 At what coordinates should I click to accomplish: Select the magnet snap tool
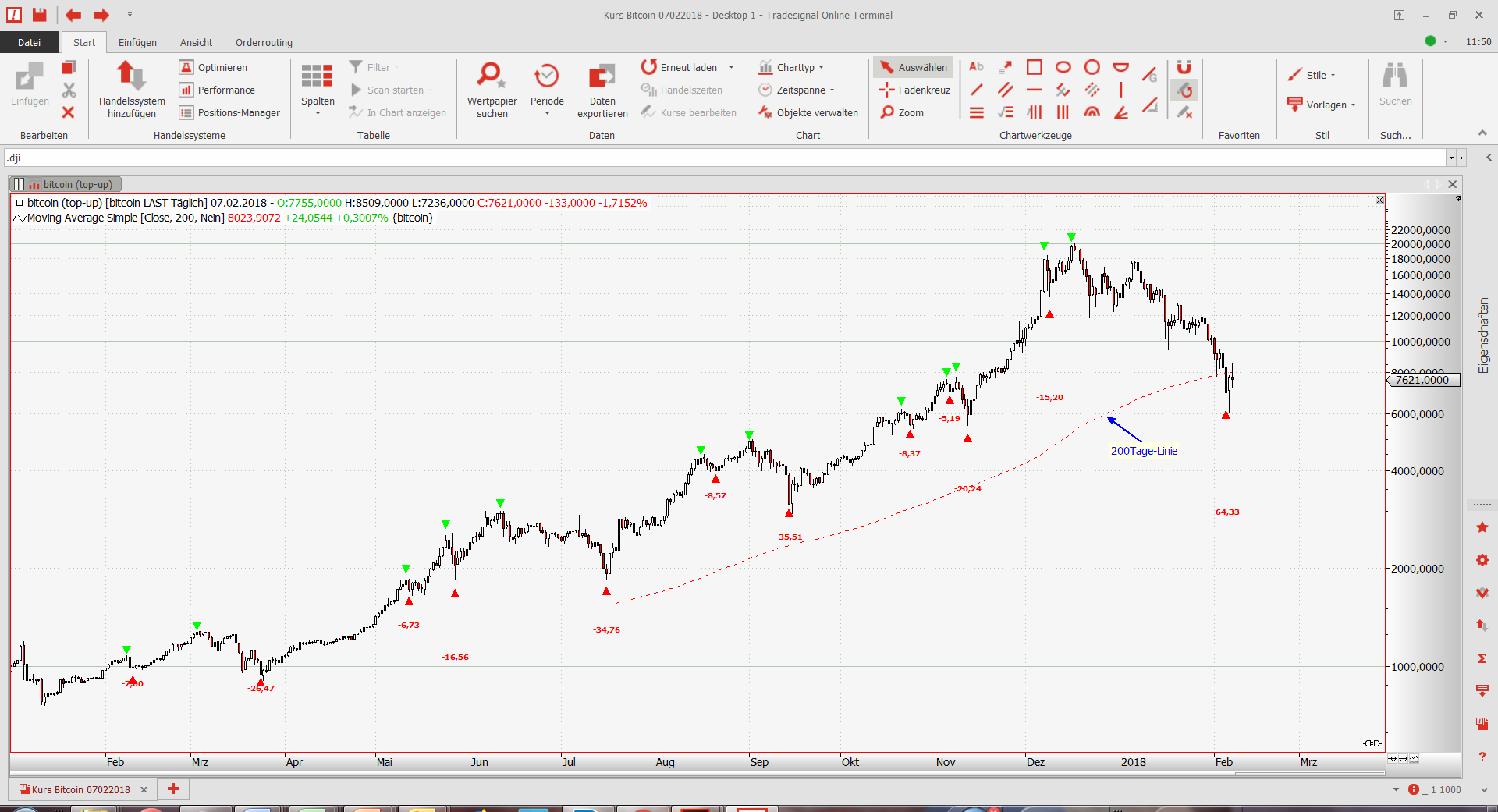click(1184, 68)
